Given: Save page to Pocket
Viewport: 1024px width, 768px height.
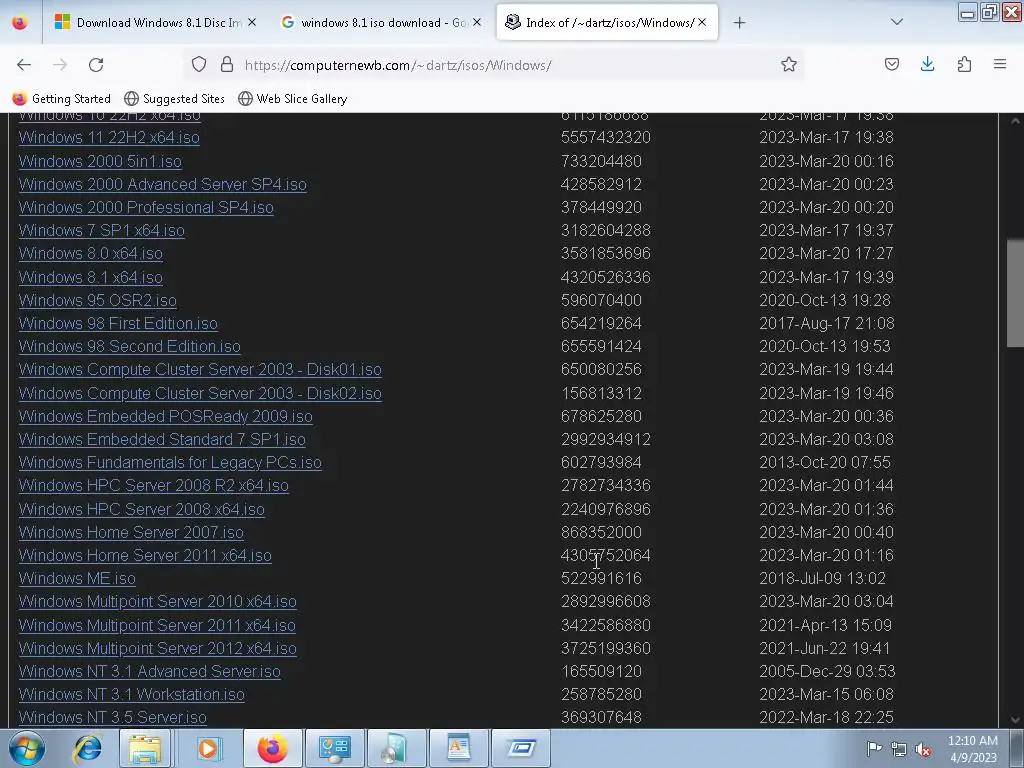Looking at the screenshot, I should [891, 65].
